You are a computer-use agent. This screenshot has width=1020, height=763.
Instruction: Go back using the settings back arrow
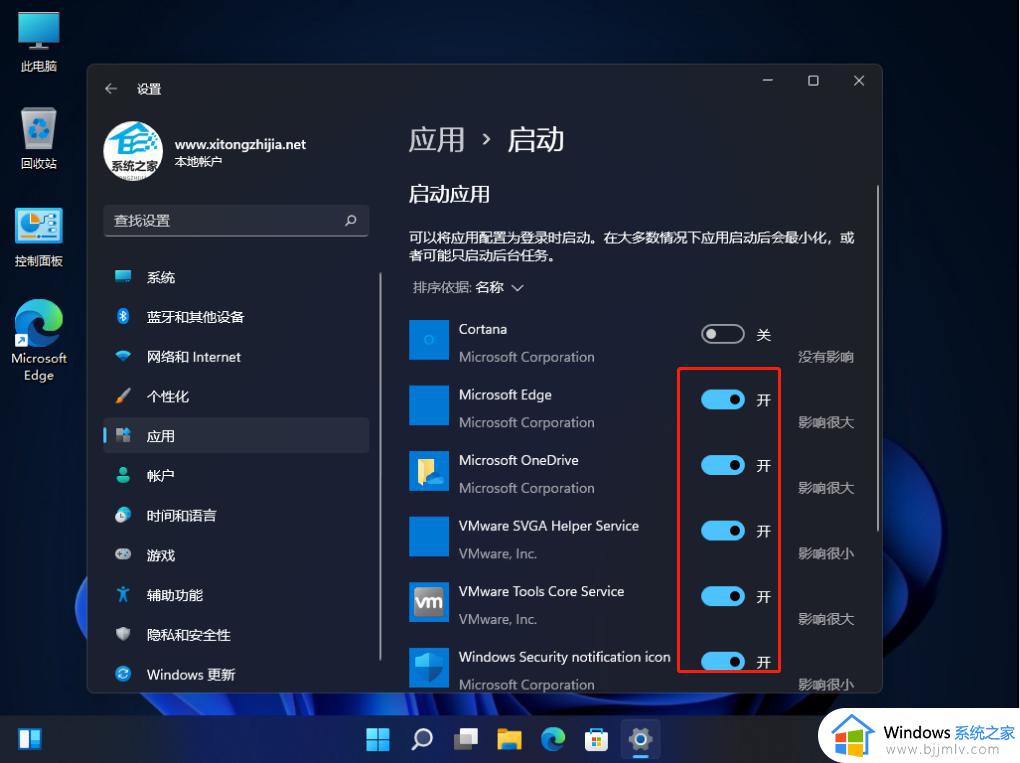point(111,88)
